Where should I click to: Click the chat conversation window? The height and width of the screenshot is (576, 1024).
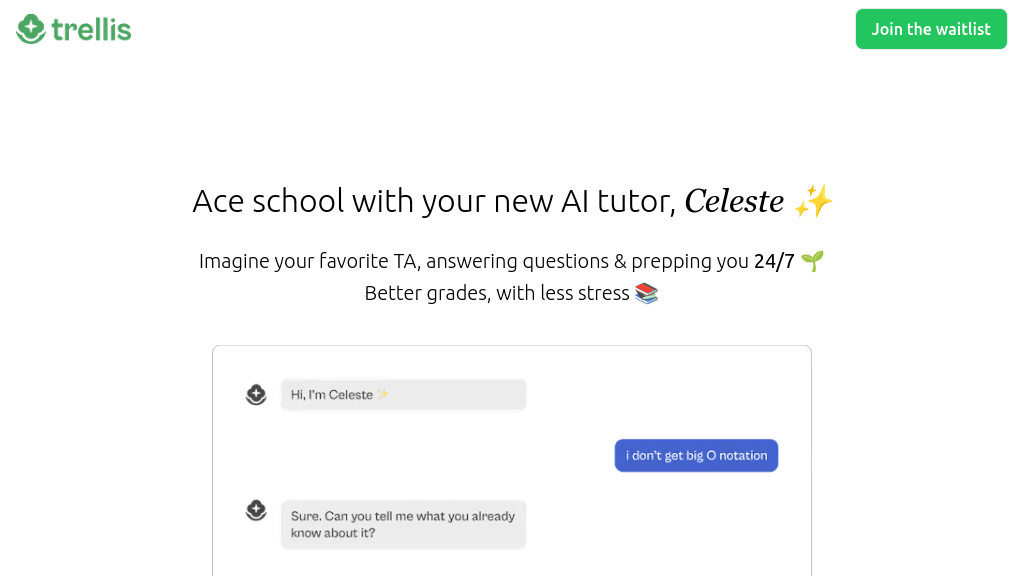coord(512,460)
